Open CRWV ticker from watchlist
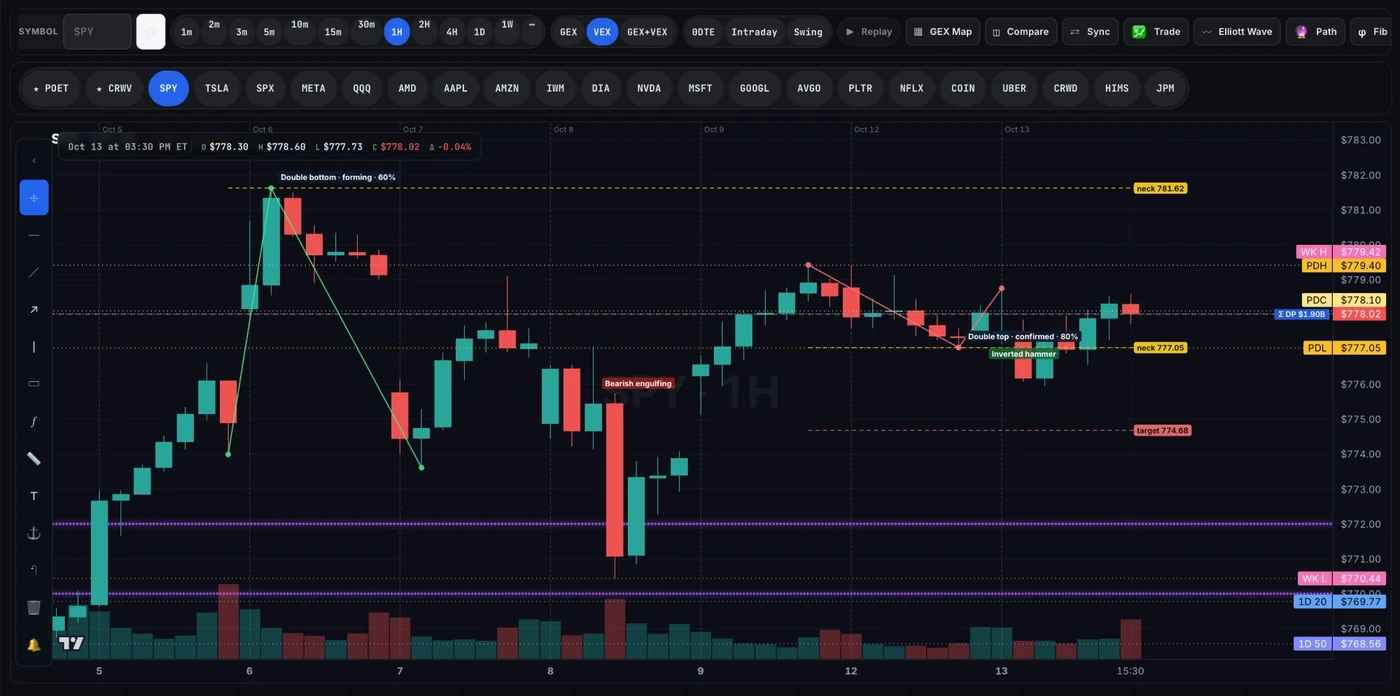Viewport: 1400px width, 696px height. pos(114,88)
